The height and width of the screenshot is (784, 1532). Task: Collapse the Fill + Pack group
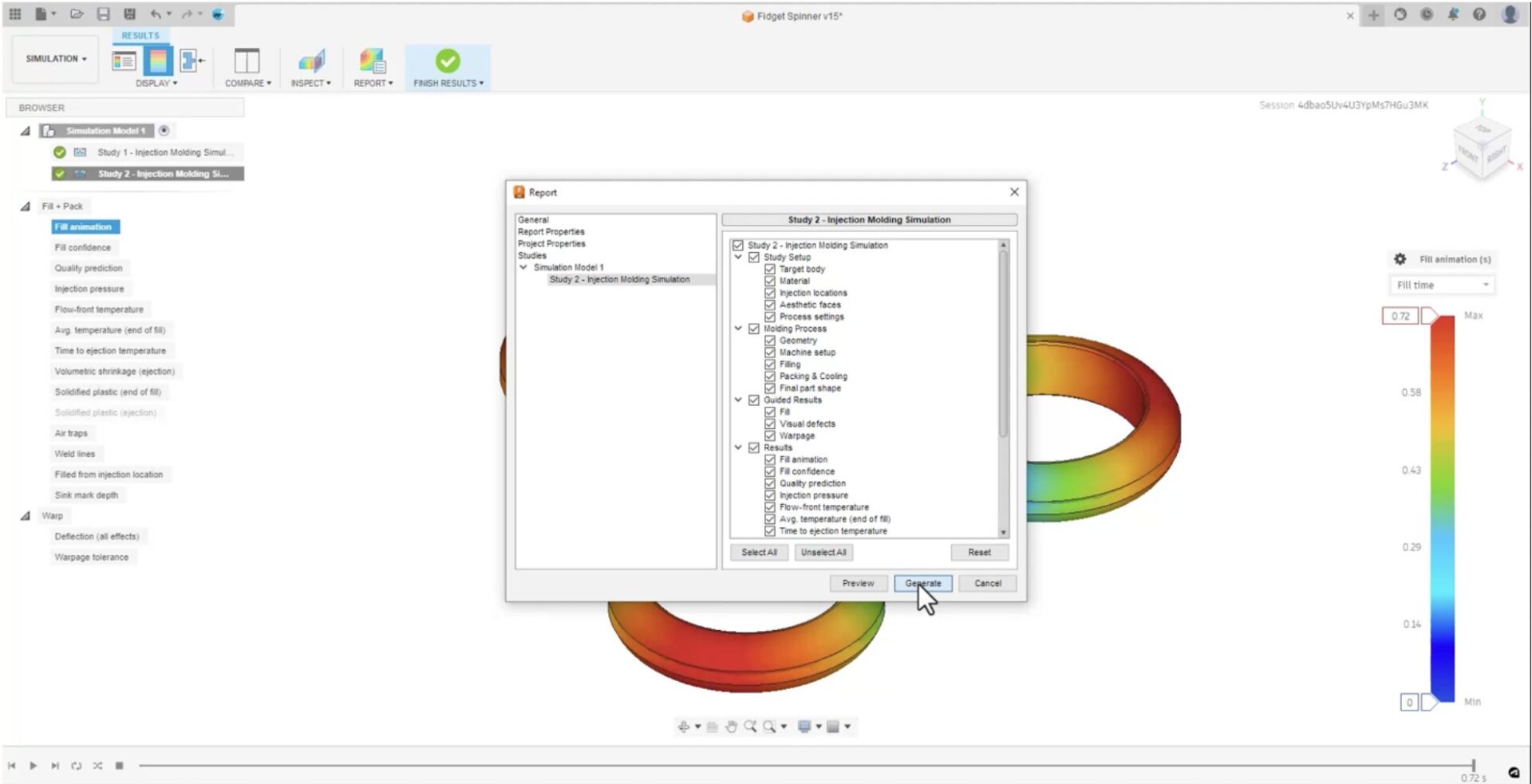(26, 206)
